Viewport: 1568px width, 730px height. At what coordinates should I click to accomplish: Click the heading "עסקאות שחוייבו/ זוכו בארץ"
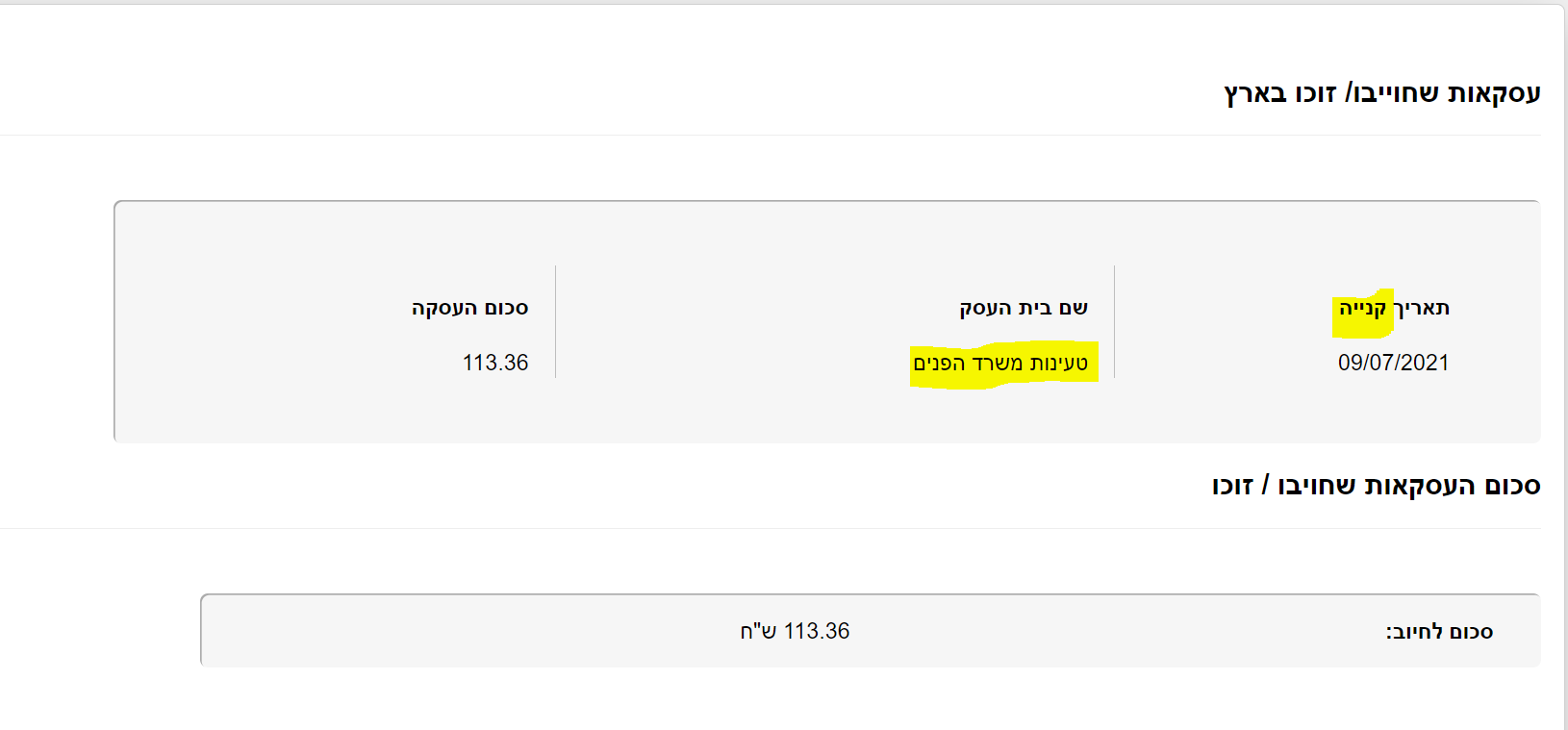[x=1381, y=93]
